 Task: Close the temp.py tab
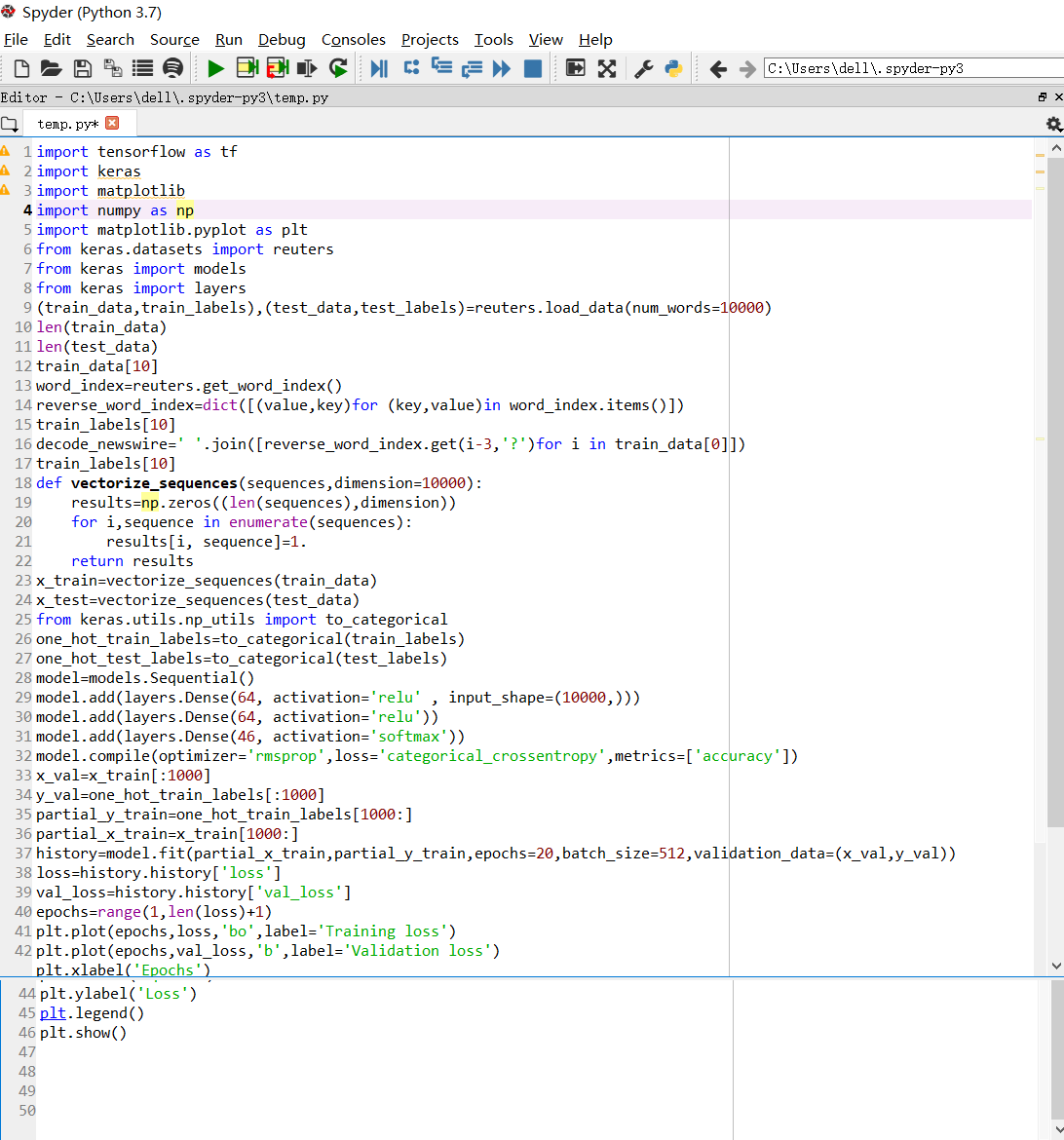112,123
